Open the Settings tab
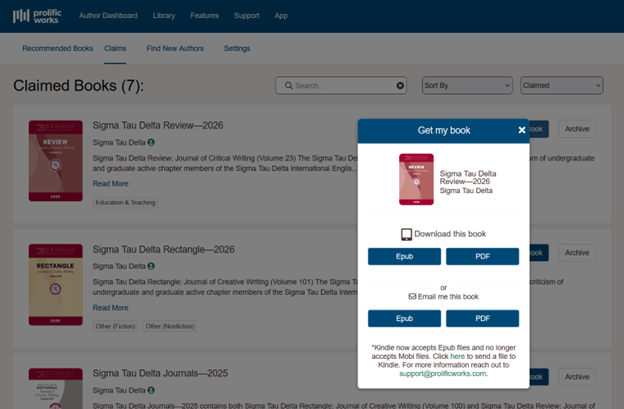Viewport: 624px width, 409px height. tap(237, 48)
